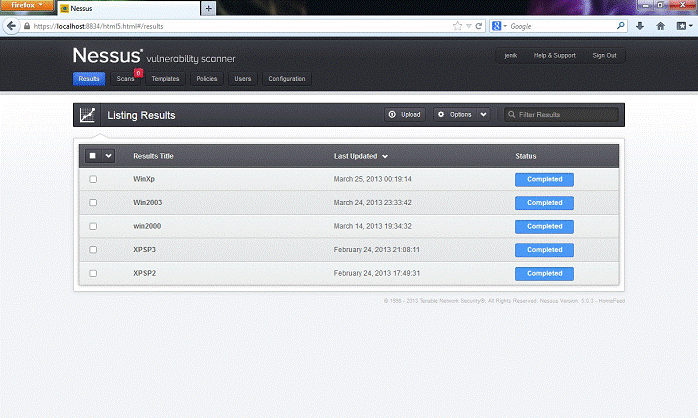Open the Firefox application menu

click(27, 5)
